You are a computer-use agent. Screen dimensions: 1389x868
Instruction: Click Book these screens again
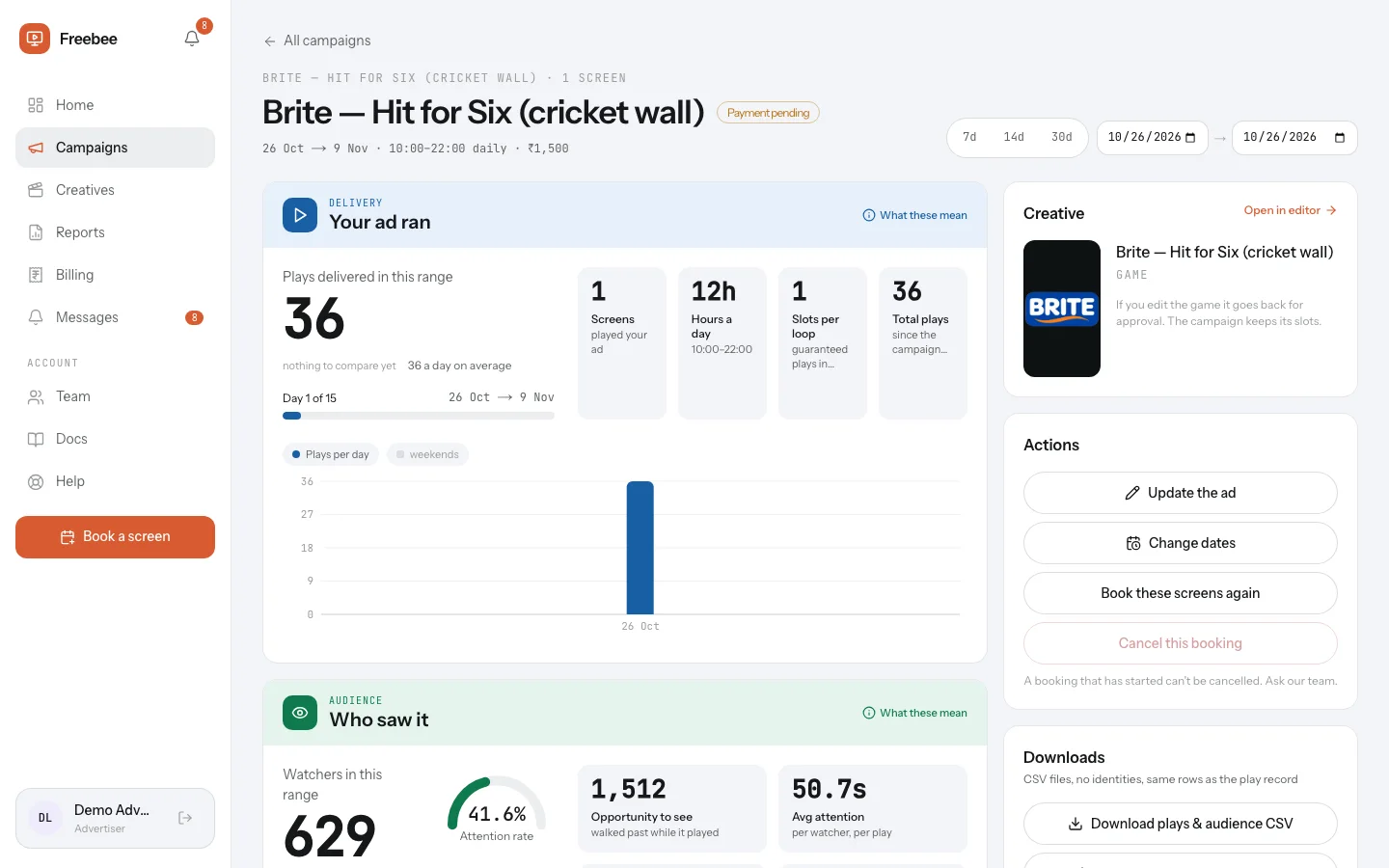point(1181,593)
